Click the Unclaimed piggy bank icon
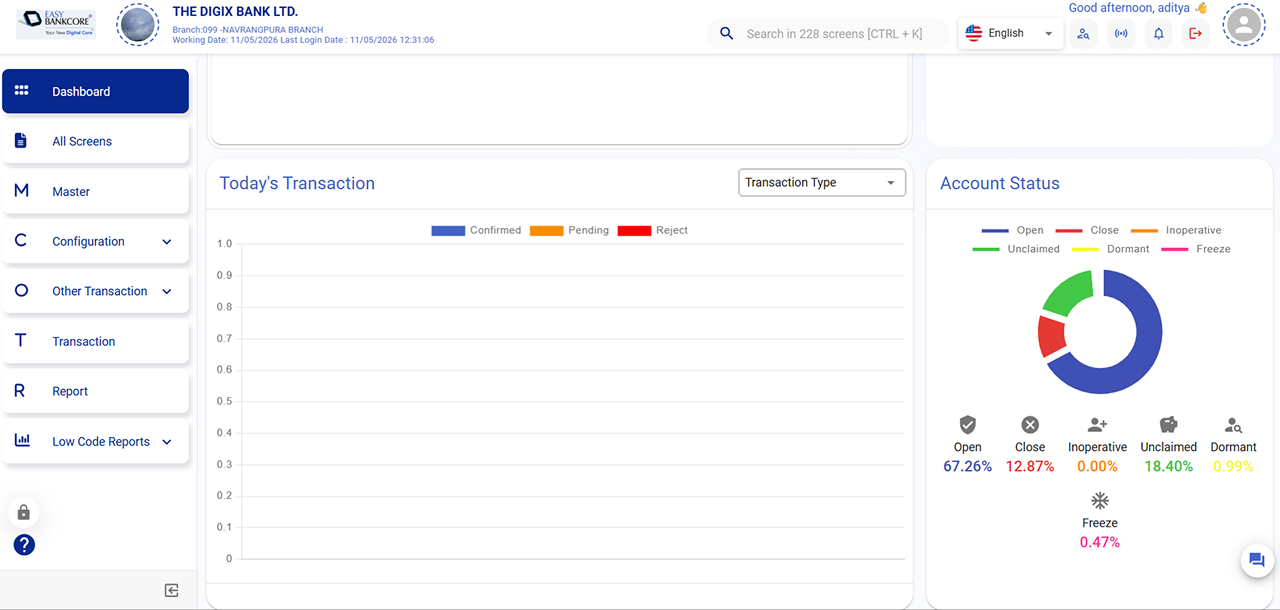Screen dimensions: 1280x610 click(1168, 424)
